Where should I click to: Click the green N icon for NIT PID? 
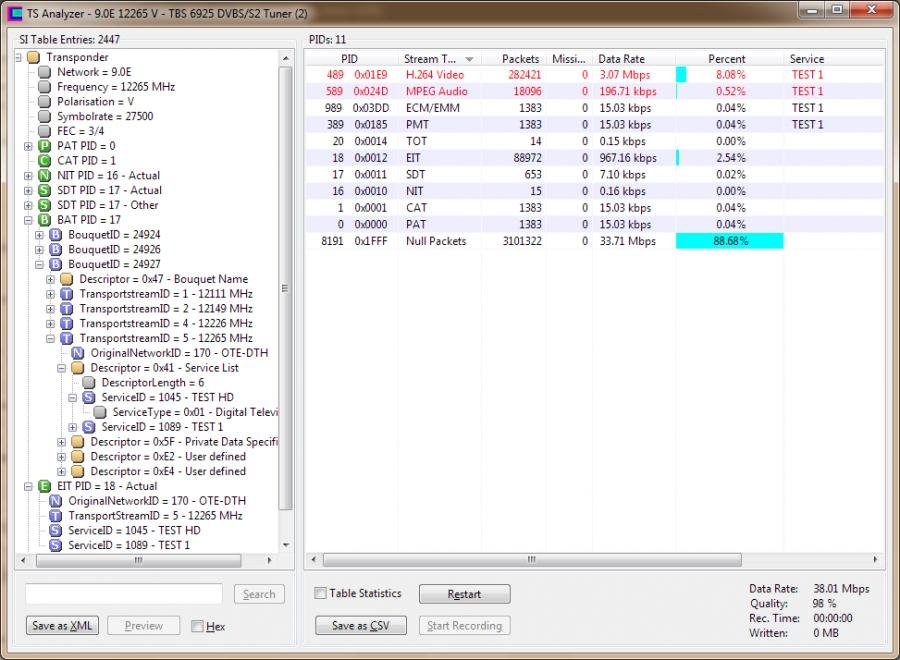[x=45, y=176]
